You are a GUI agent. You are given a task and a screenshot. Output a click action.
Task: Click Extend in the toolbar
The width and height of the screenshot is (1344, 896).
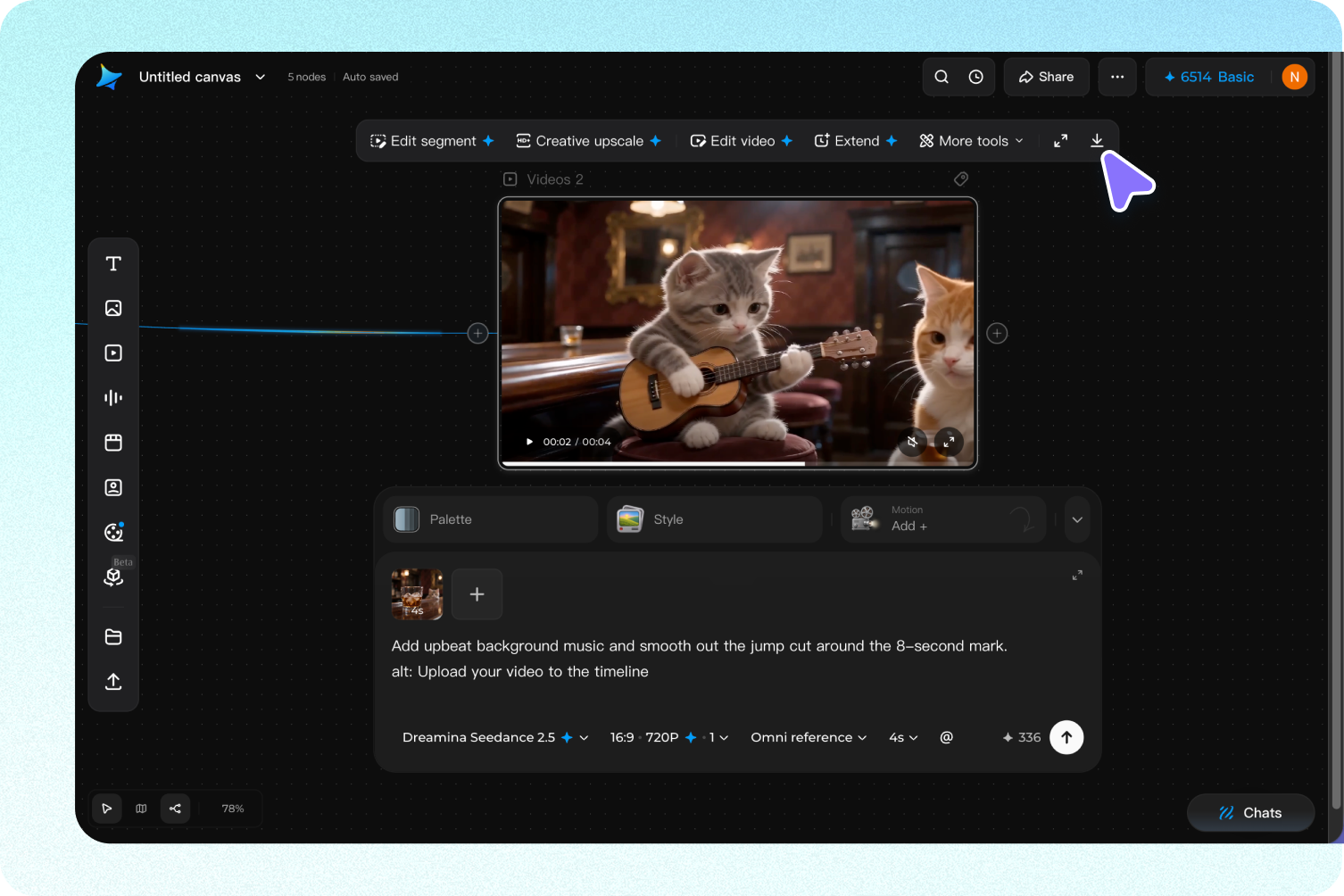click(856, 141)
